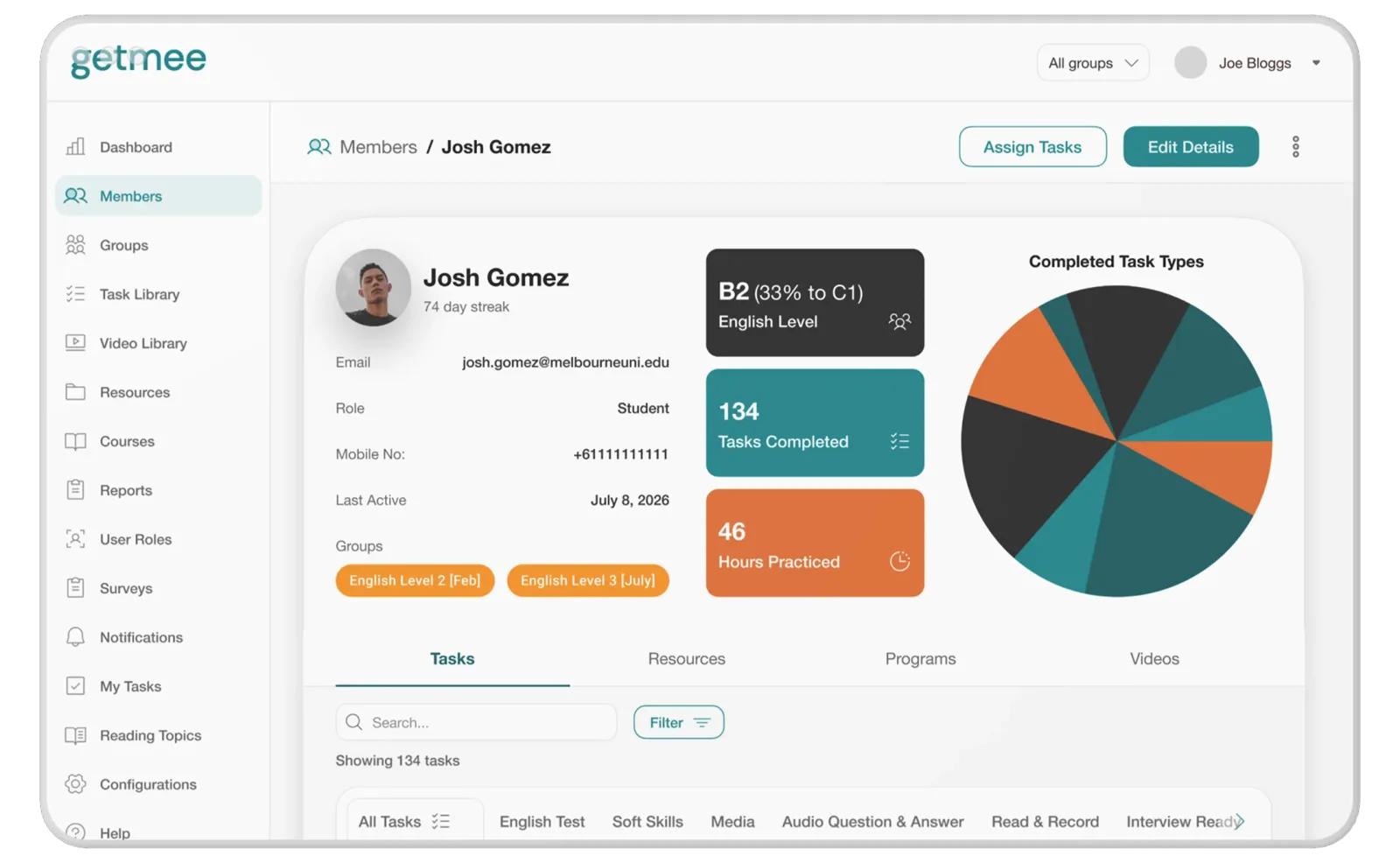The height and width of the screenshot is (863, 1400).
Task: Click the Hours Practiced clock icon
Action: (x=899, y=561)
